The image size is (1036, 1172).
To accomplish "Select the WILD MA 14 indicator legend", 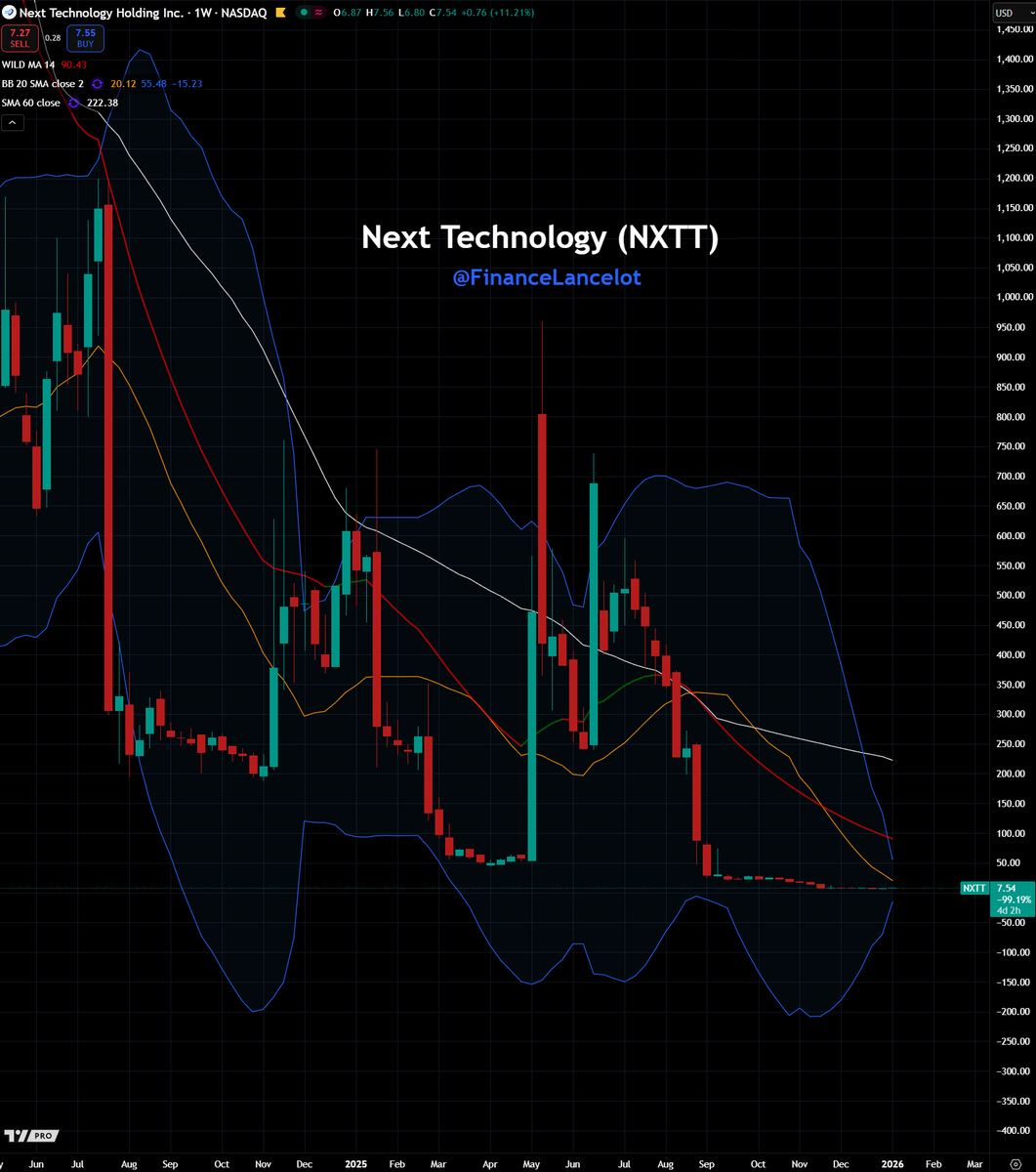I will (x=28, y=64).
